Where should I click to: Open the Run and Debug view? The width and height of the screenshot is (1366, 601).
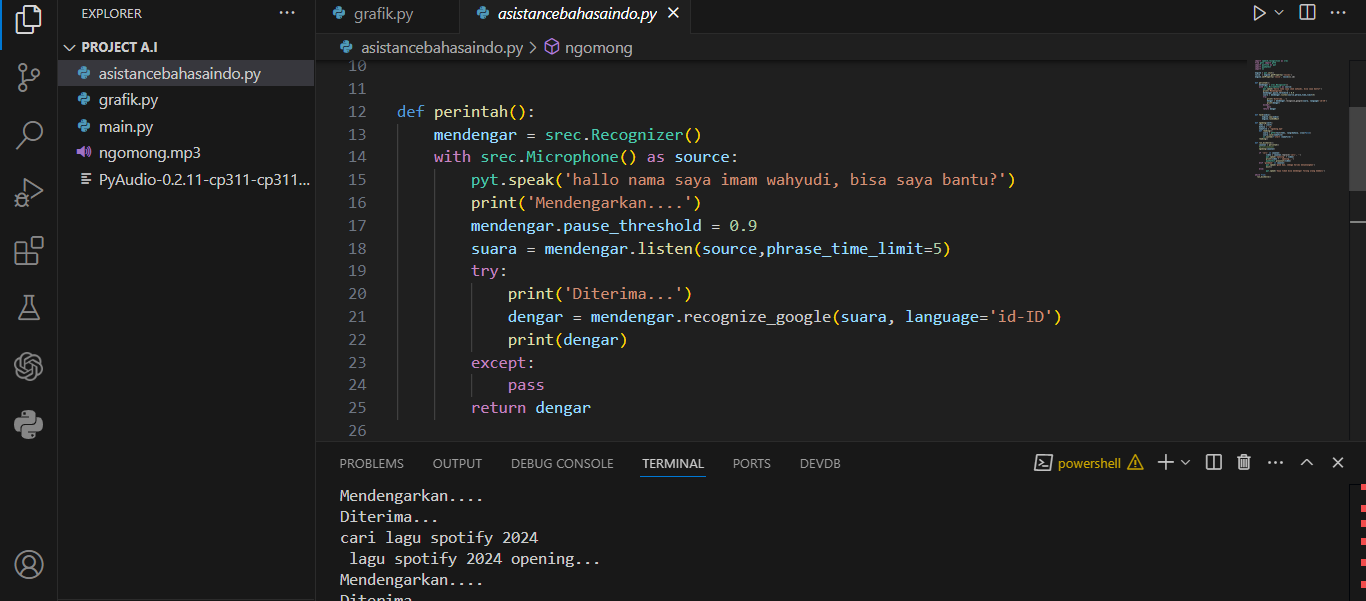pos(29,193)
